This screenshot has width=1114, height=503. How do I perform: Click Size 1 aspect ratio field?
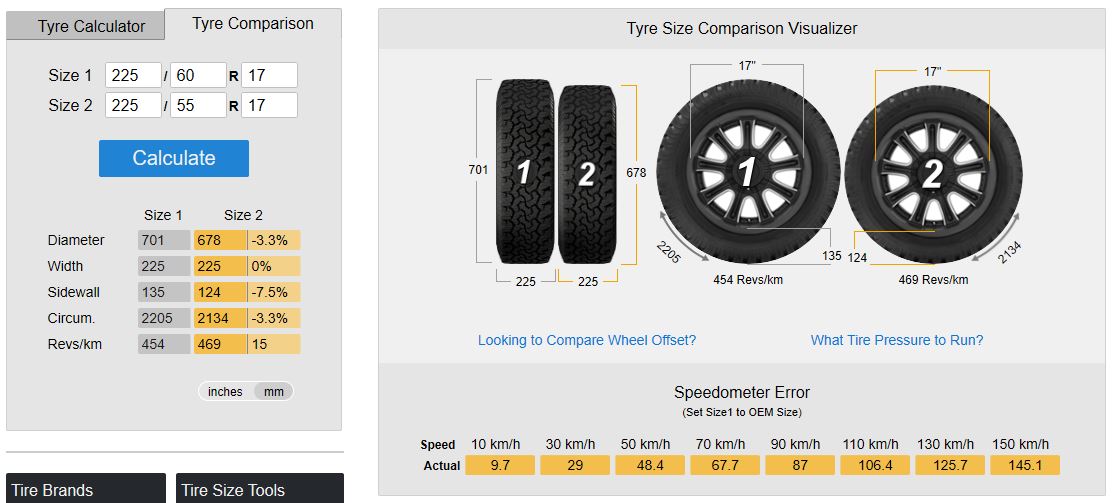(198, 75)
